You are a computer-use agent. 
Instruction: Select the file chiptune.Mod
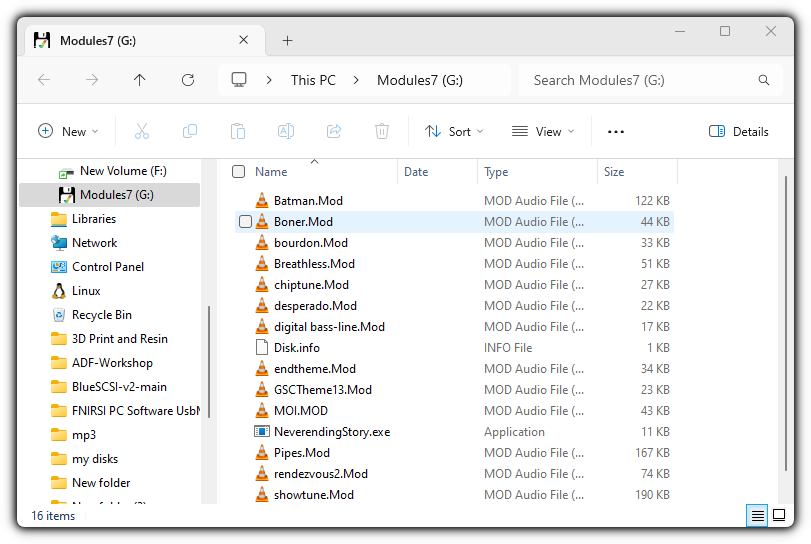[x=454, y=284]
